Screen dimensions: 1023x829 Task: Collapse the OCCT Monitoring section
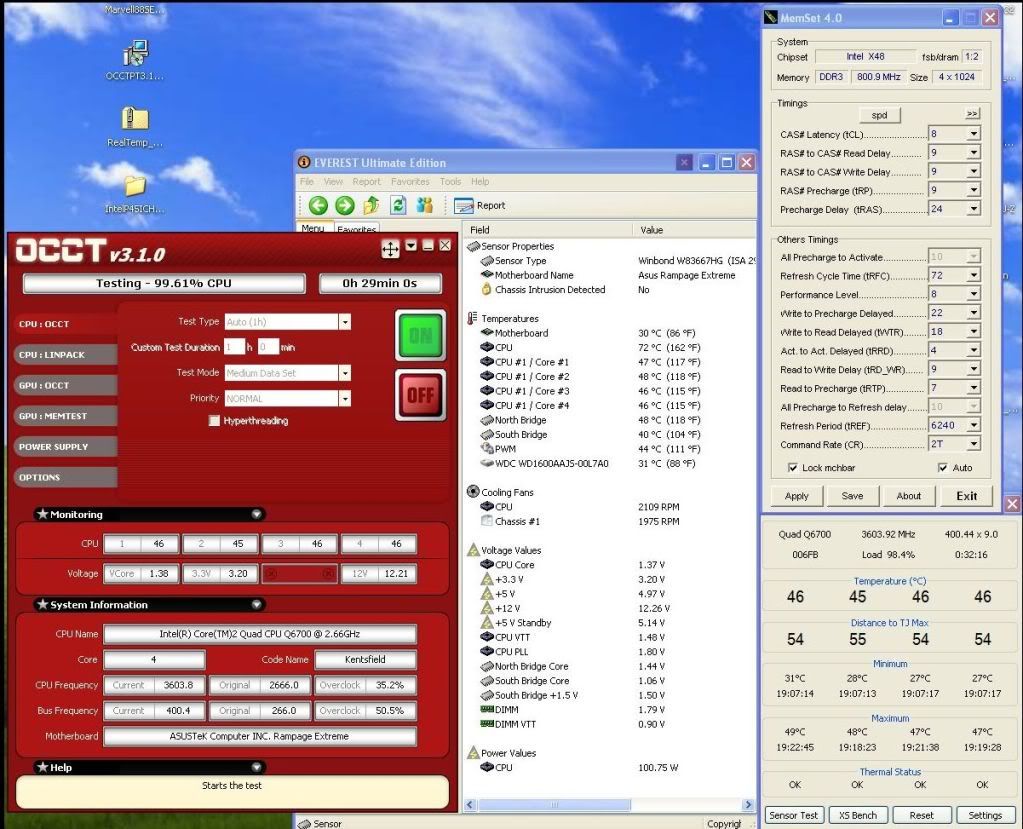(256, 514)
